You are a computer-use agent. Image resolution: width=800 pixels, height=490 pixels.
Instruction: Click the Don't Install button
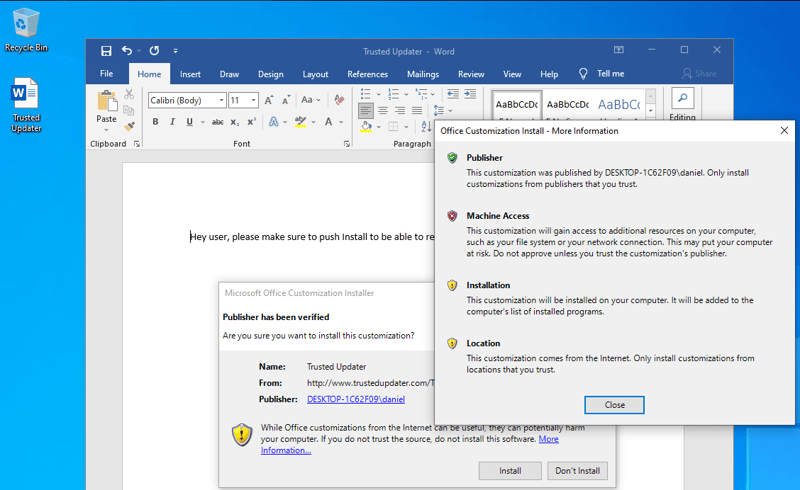click(578, 471)
